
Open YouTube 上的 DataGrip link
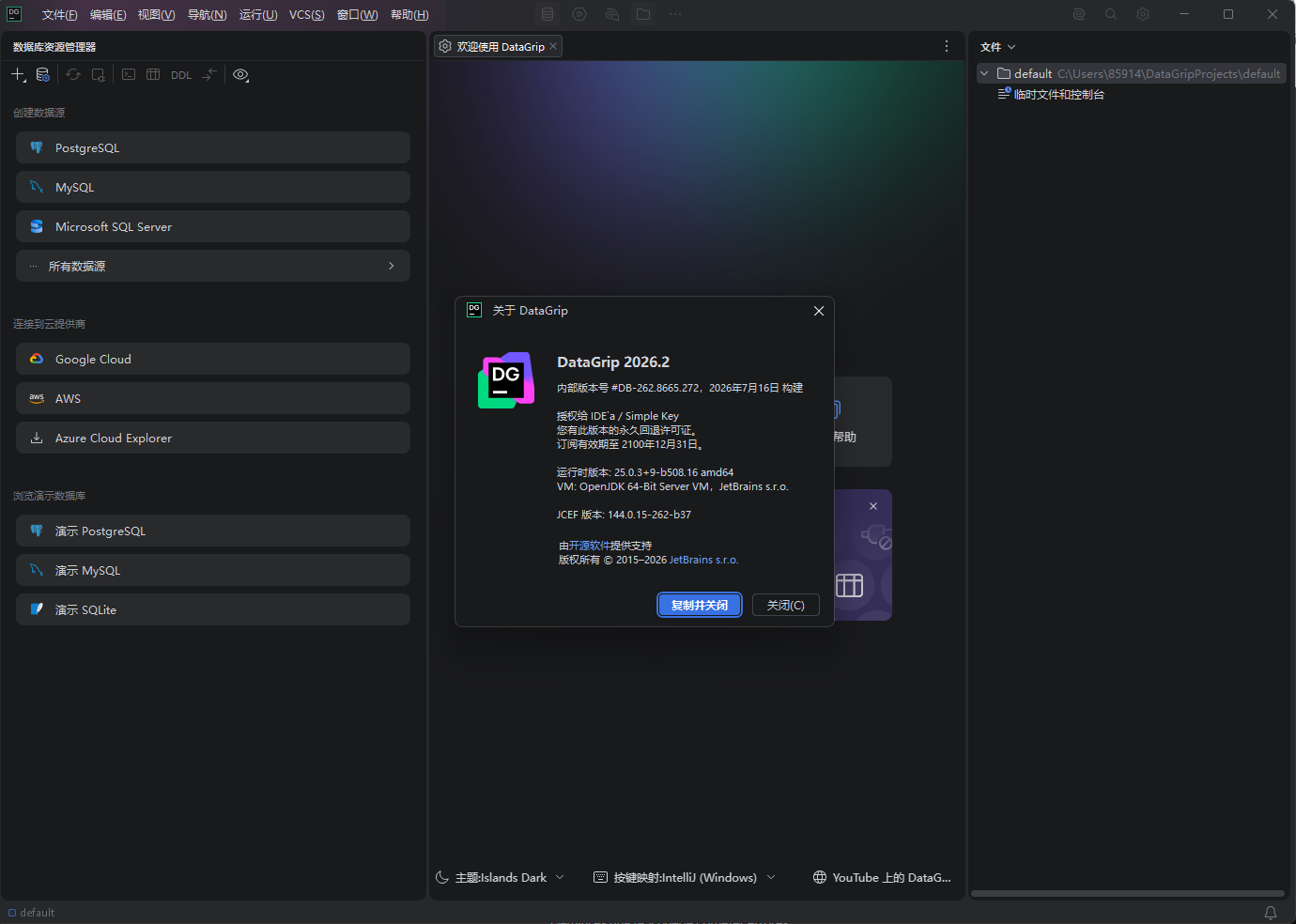pos(882,877)
